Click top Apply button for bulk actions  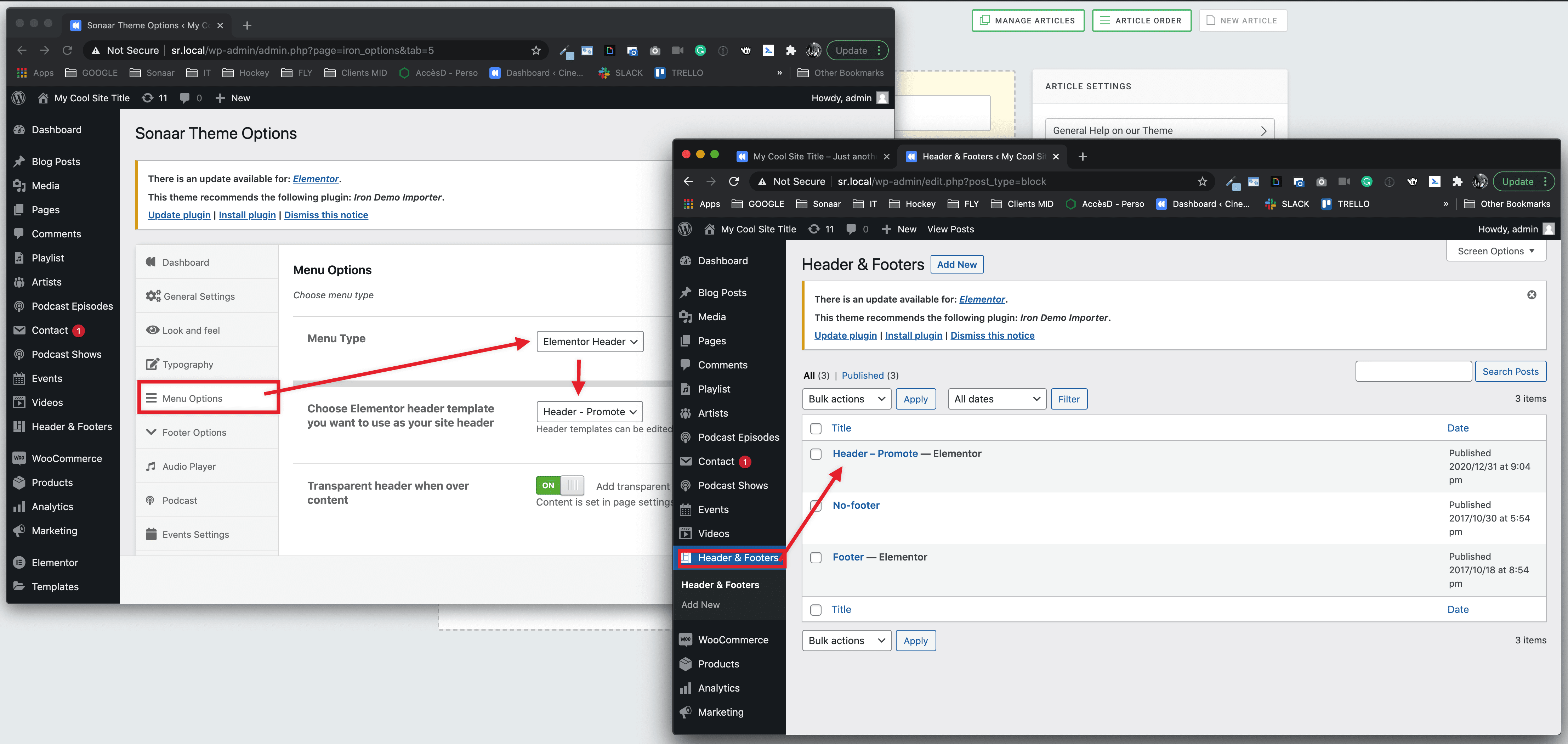tap(915, 399)
